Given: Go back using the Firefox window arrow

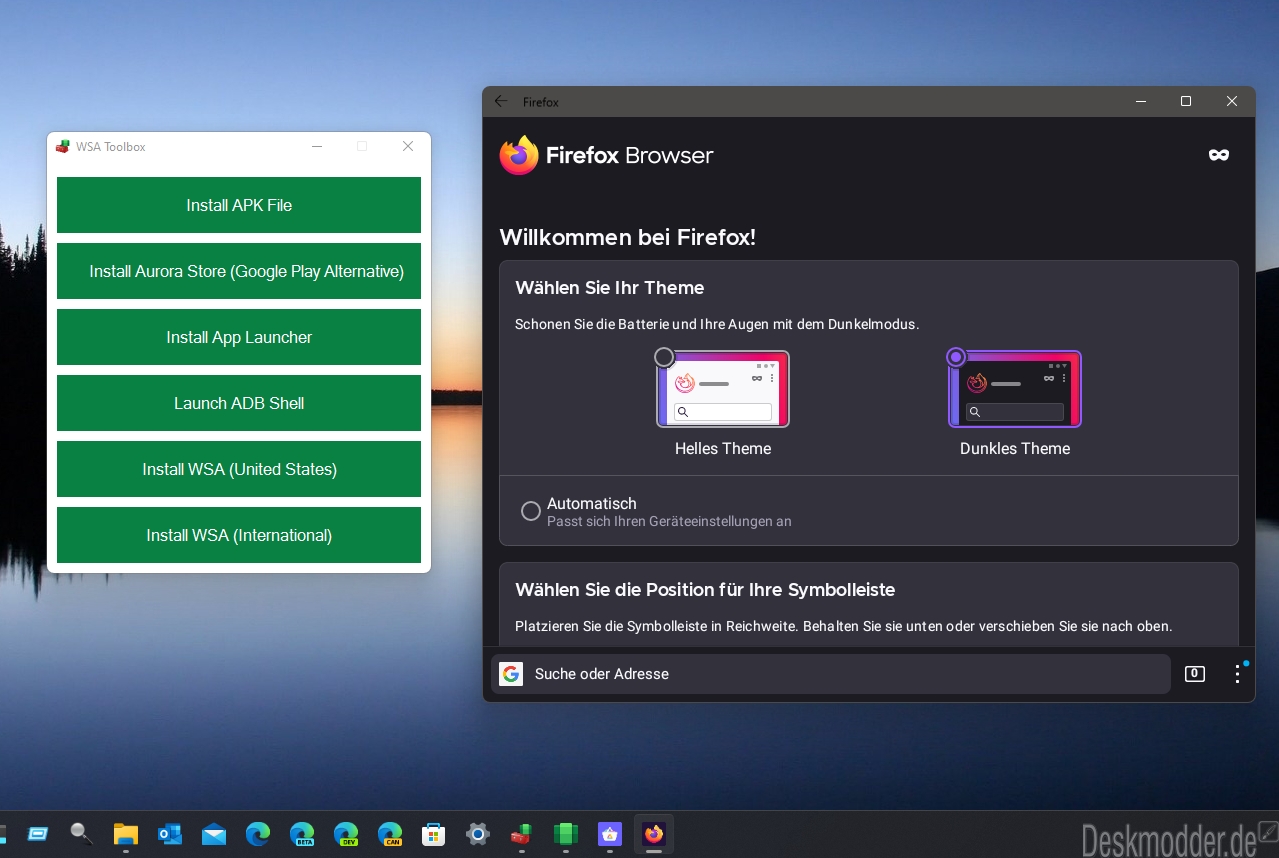Looking at the screenshot, I should coord(501,101).
